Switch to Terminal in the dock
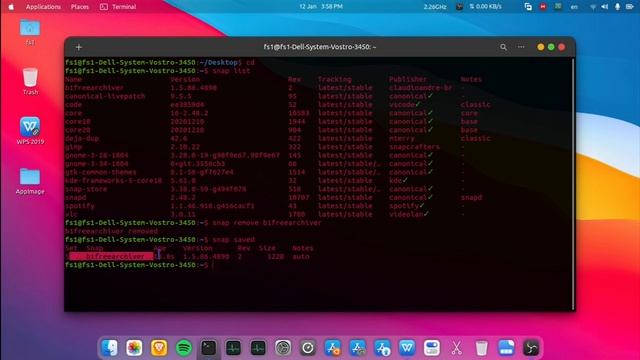The height and width of the screenshot is (360, 640). pyautogui.click(x=209, y=348)
